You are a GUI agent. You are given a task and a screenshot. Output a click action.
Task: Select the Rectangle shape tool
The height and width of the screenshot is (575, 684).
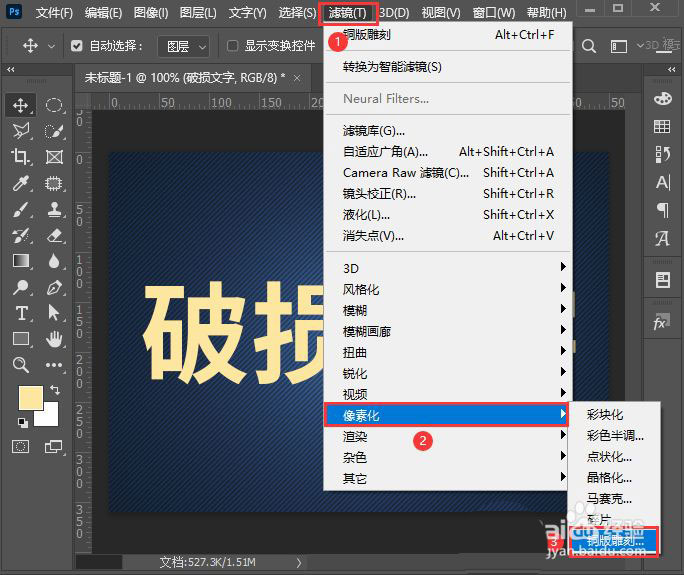point(21,339)
